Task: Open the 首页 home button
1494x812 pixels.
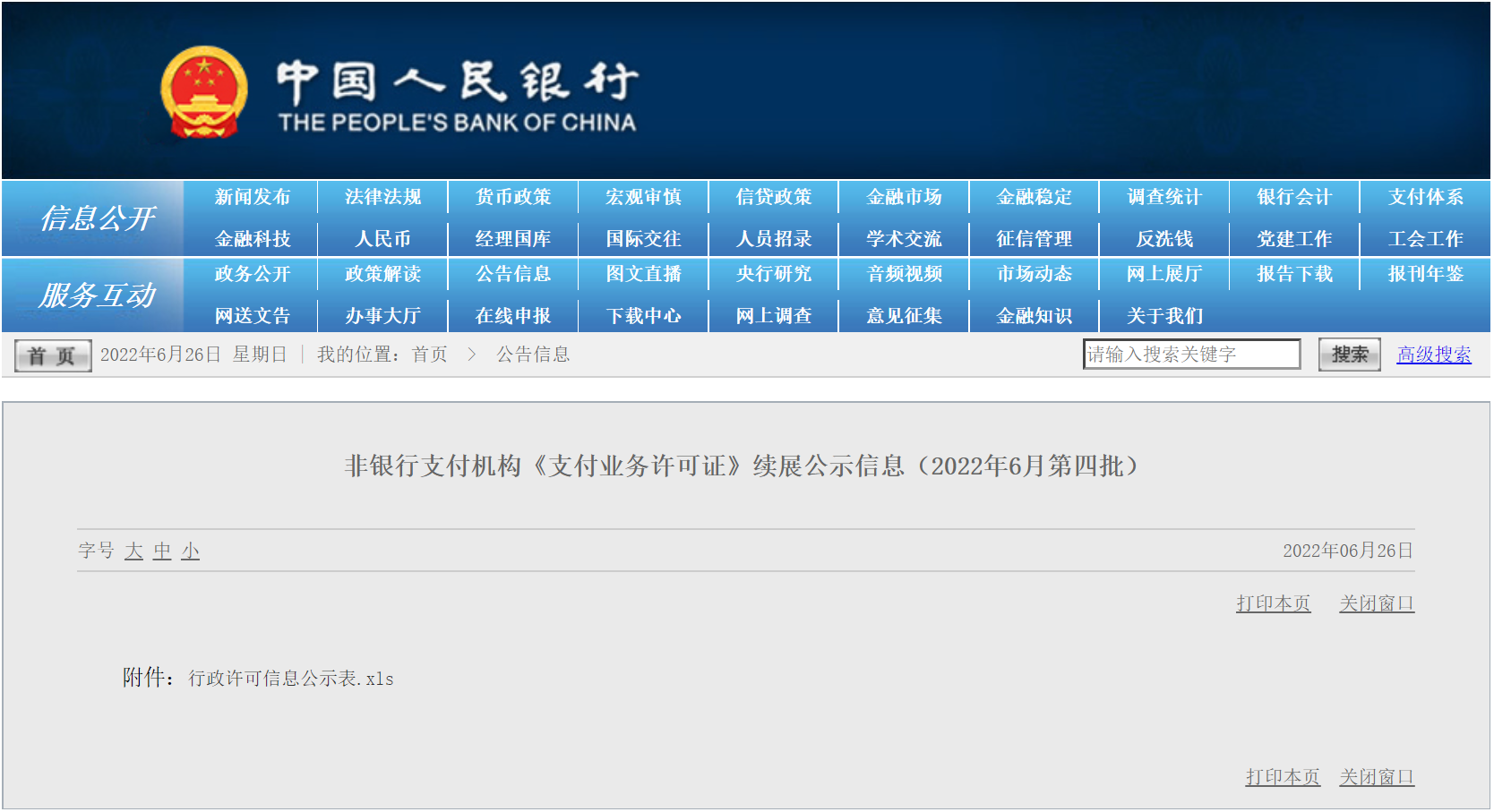Action: click(x=53, y=356)
